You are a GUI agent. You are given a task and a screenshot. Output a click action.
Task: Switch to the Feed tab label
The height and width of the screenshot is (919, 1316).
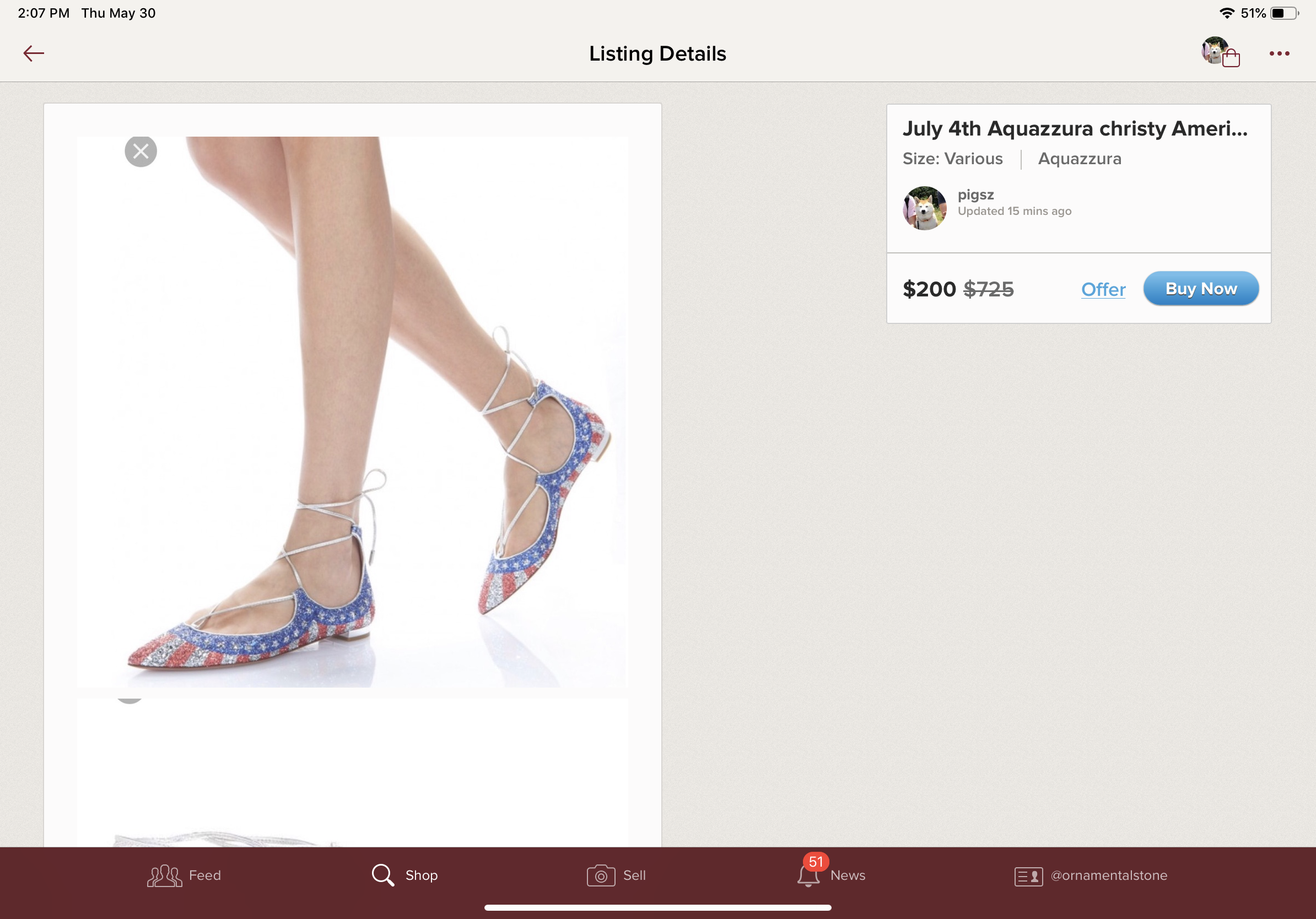(x=204, y=875)
